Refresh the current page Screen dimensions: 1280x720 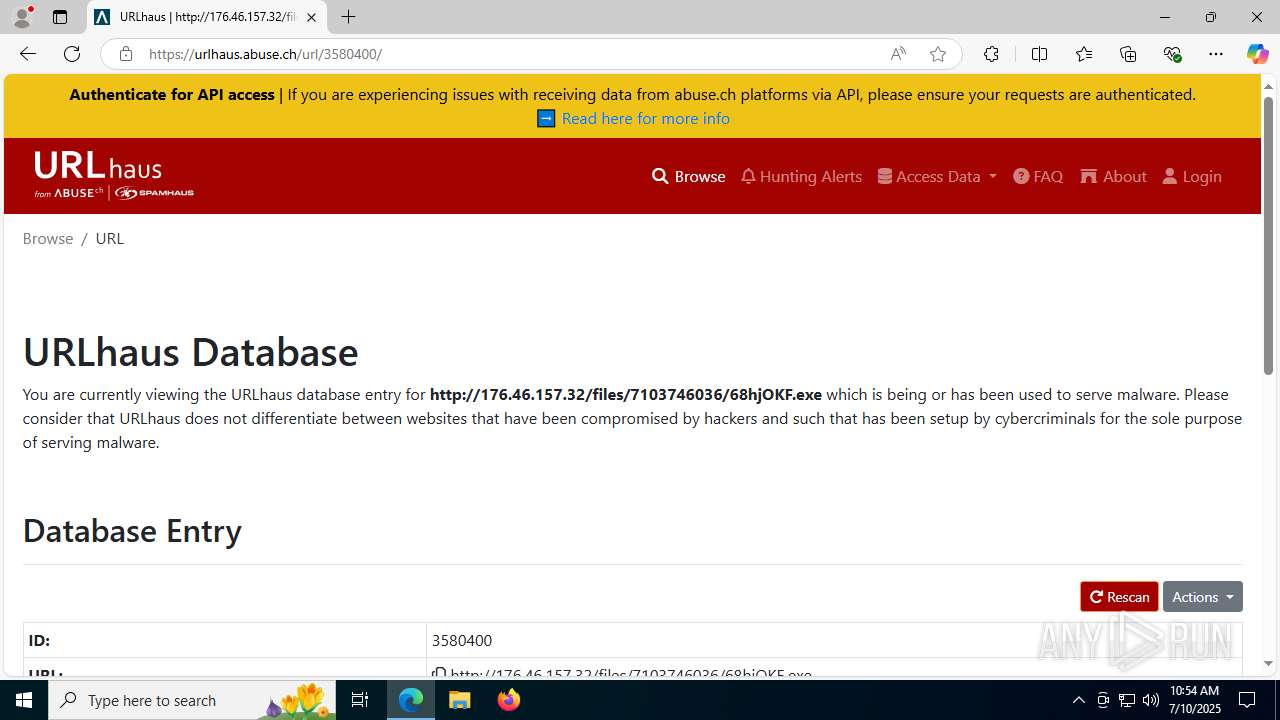[x=72, y=54]
